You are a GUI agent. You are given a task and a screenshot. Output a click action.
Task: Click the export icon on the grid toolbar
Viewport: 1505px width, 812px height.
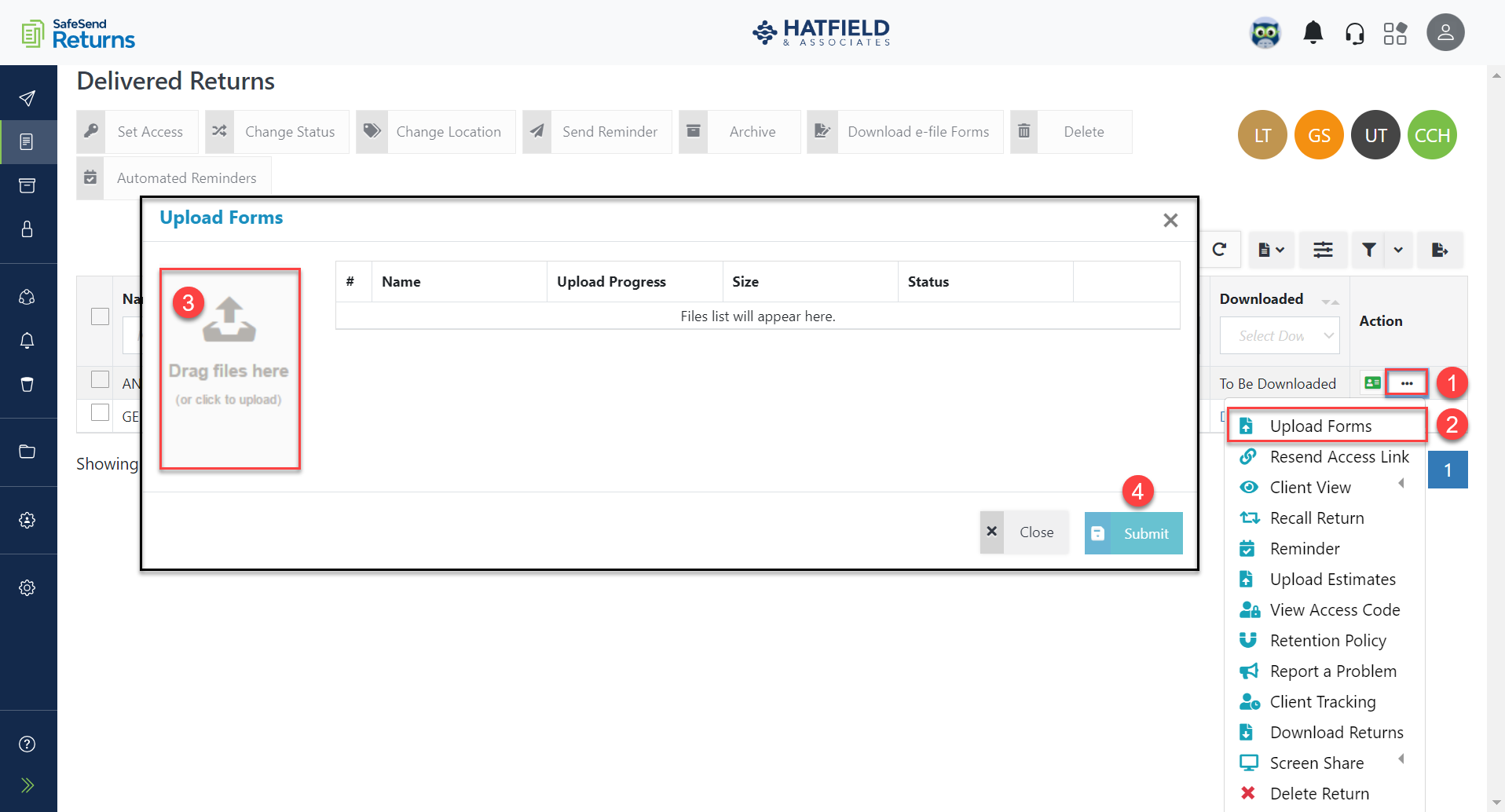pos(1440,250)
